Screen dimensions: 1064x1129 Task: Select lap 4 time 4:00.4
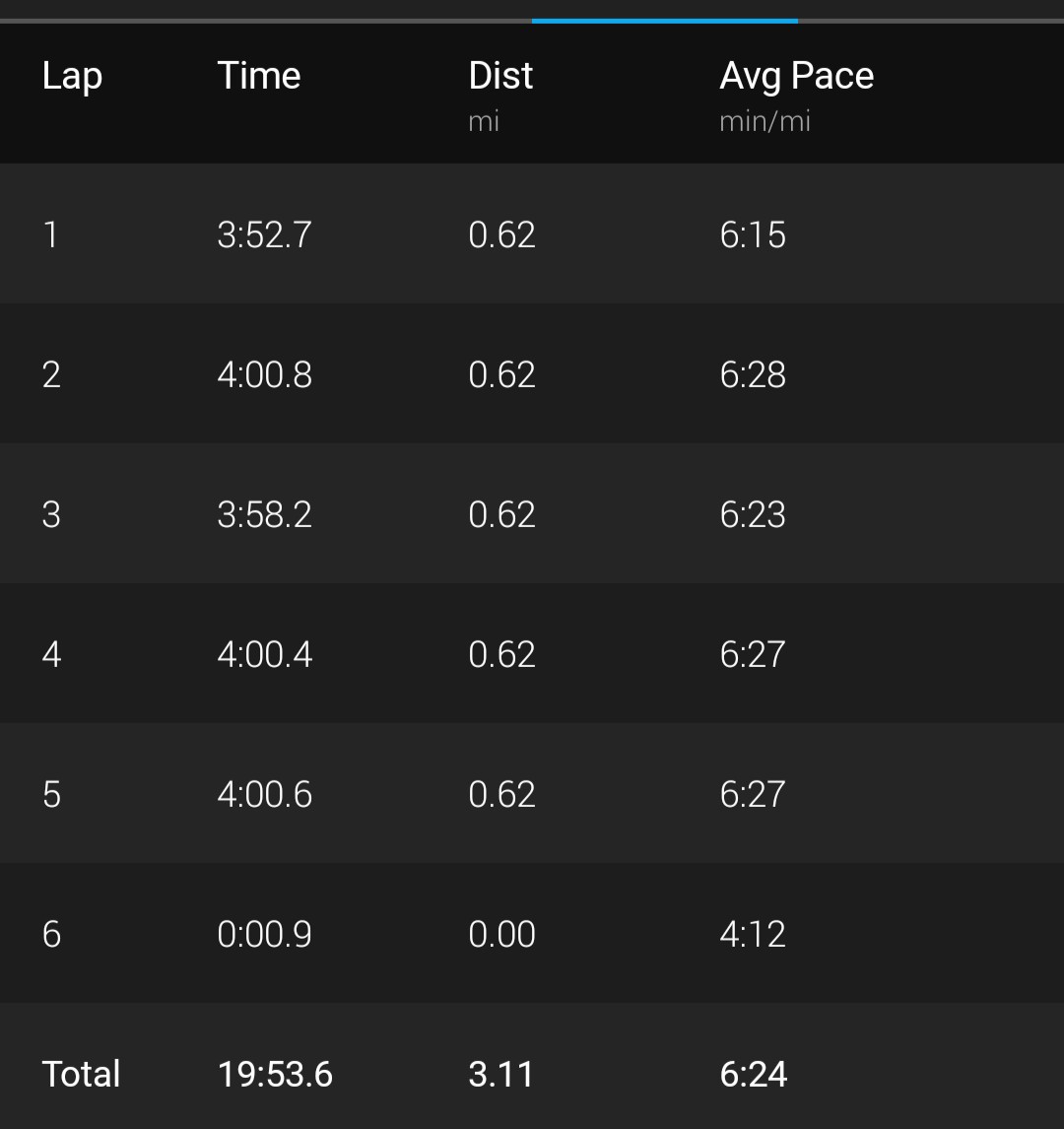click(x=264, y=654)
